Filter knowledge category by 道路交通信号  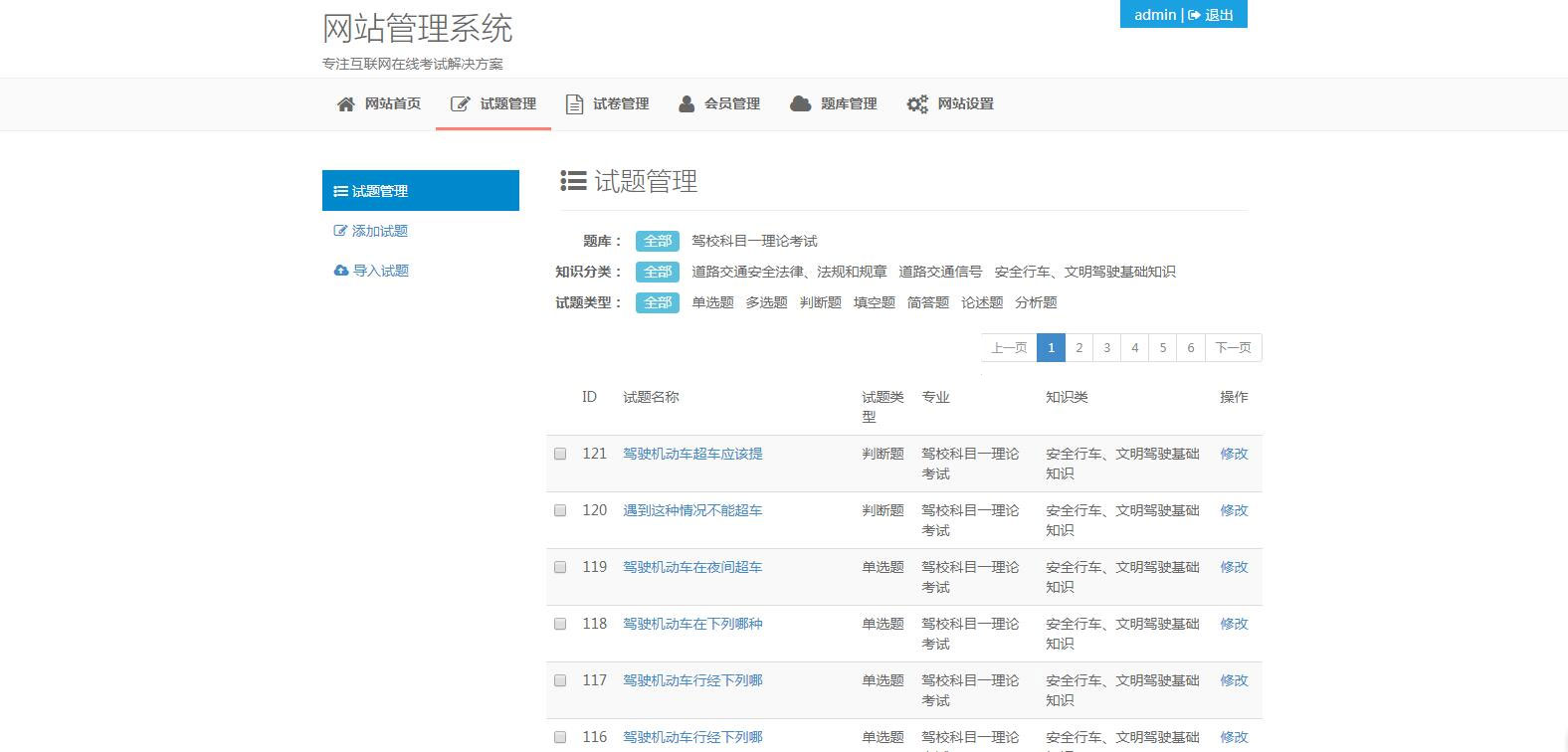coord(940,272)
